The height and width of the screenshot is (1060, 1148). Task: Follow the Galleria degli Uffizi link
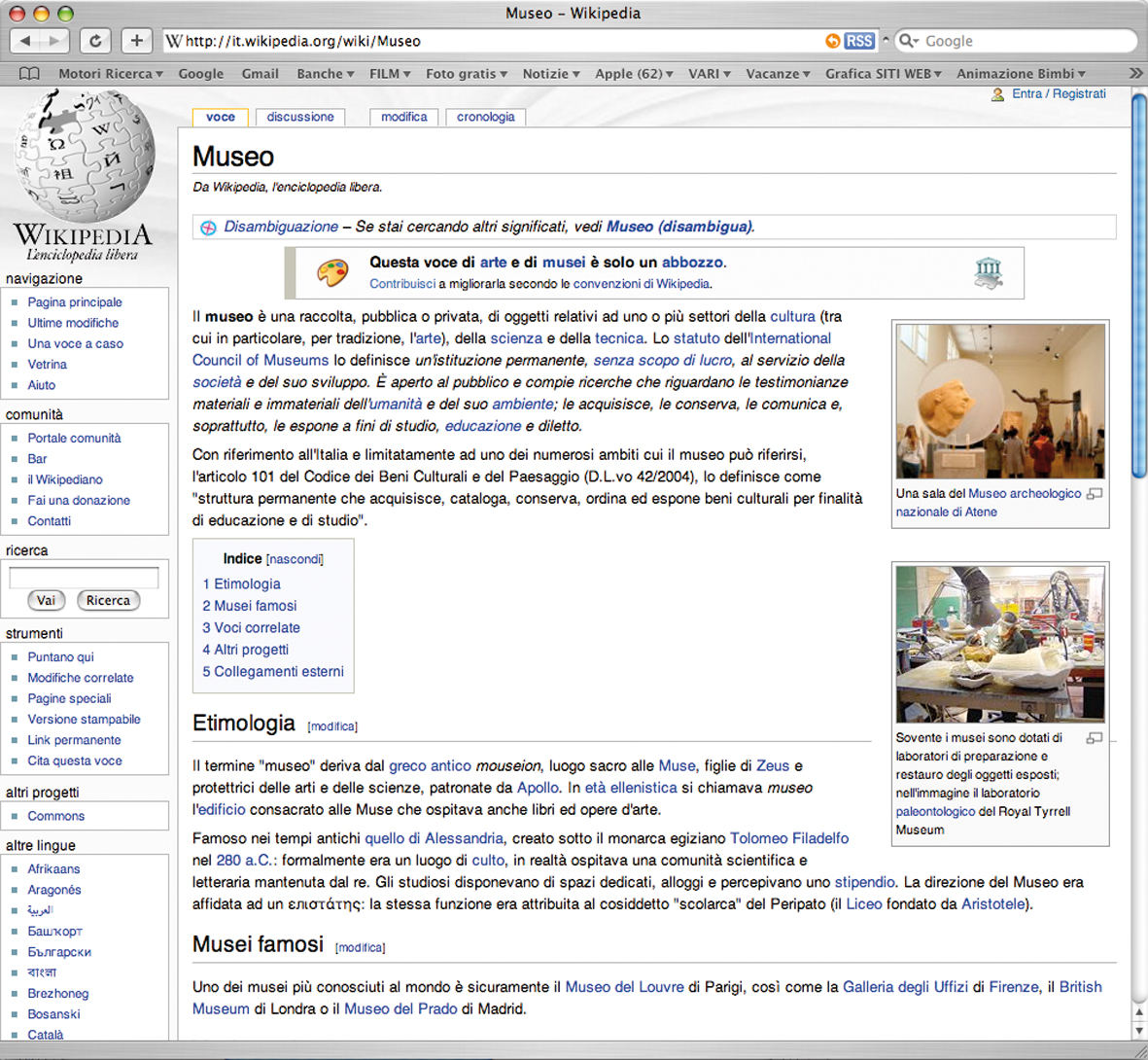click(906, 987)
